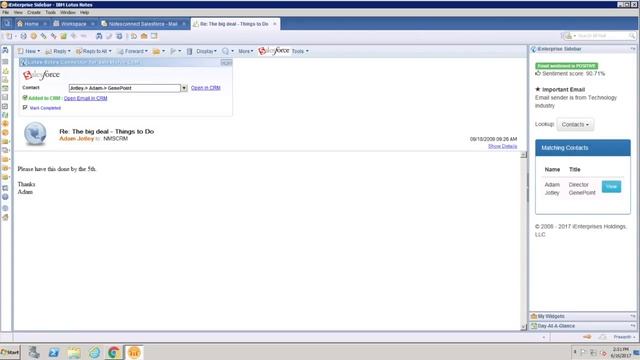Open the folder dropdown in mail toolbar
The height and width of the screenshot is (360, 640).
pyautogui.click(x=159, y=51)
